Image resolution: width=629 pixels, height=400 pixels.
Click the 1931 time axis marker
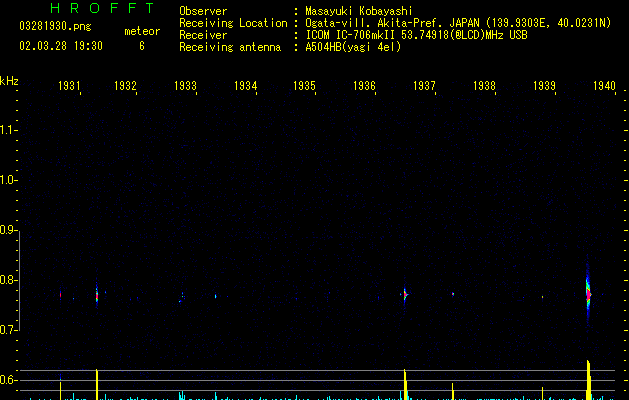pos(69,86)
